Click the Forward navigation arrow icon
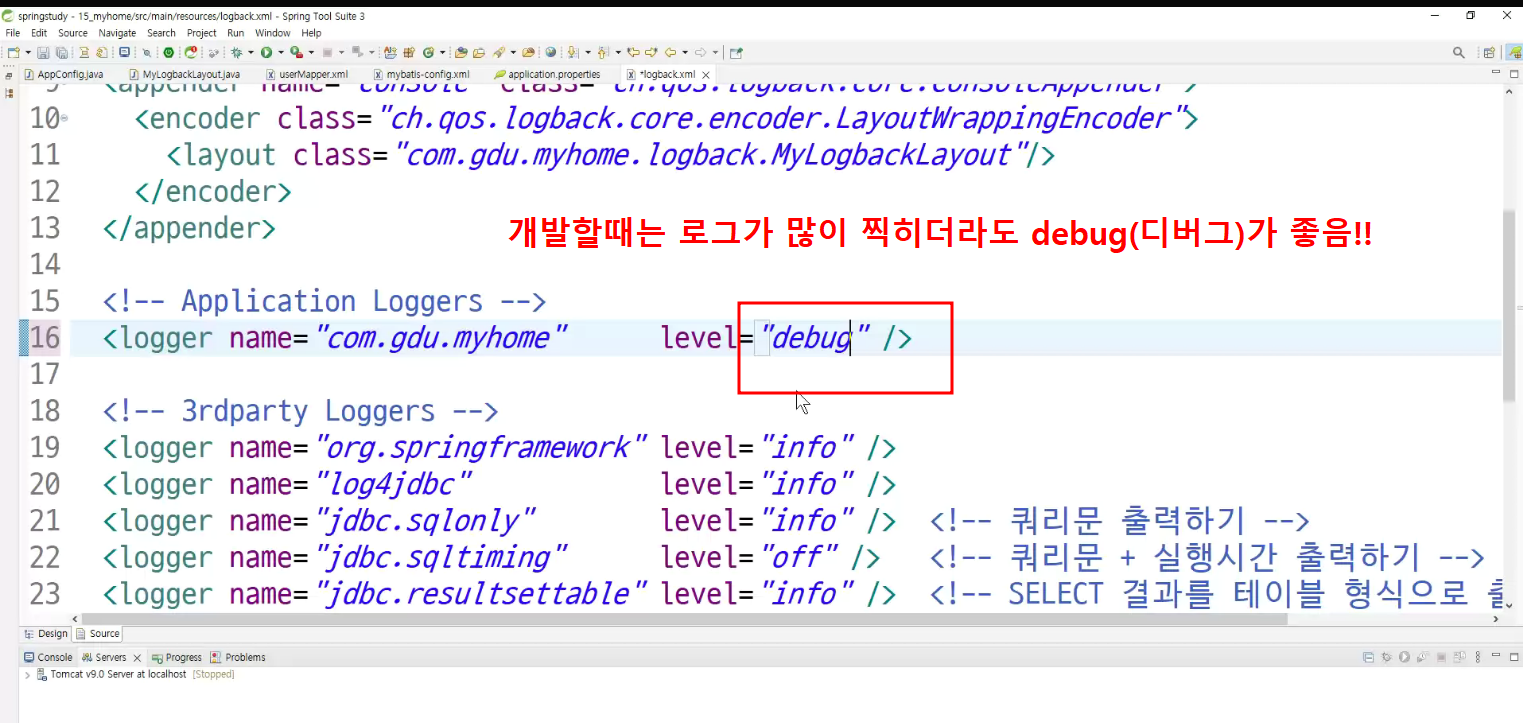The width and height of the screenshot is (1523, 723). 702,52
